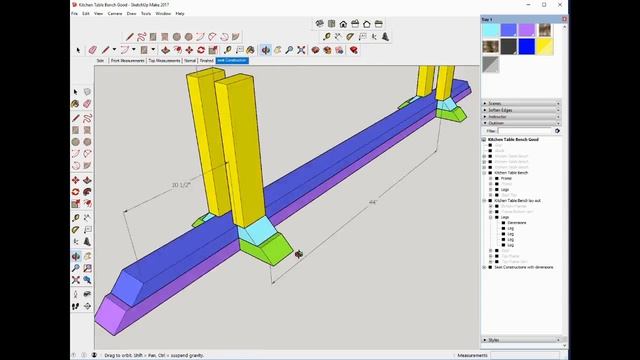Select the Zoom magnifier in top toolbar

289,50
